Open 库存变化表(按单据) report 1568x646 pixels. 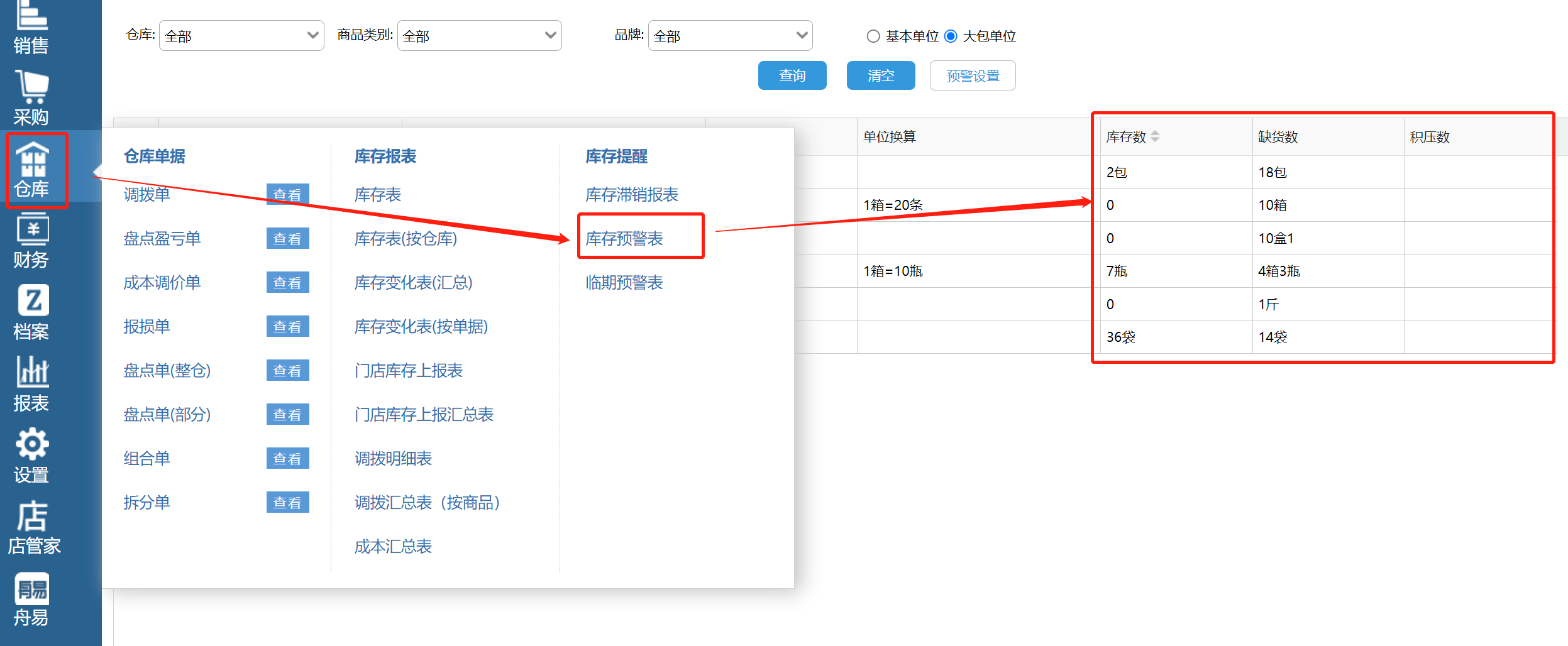(421, 326)
